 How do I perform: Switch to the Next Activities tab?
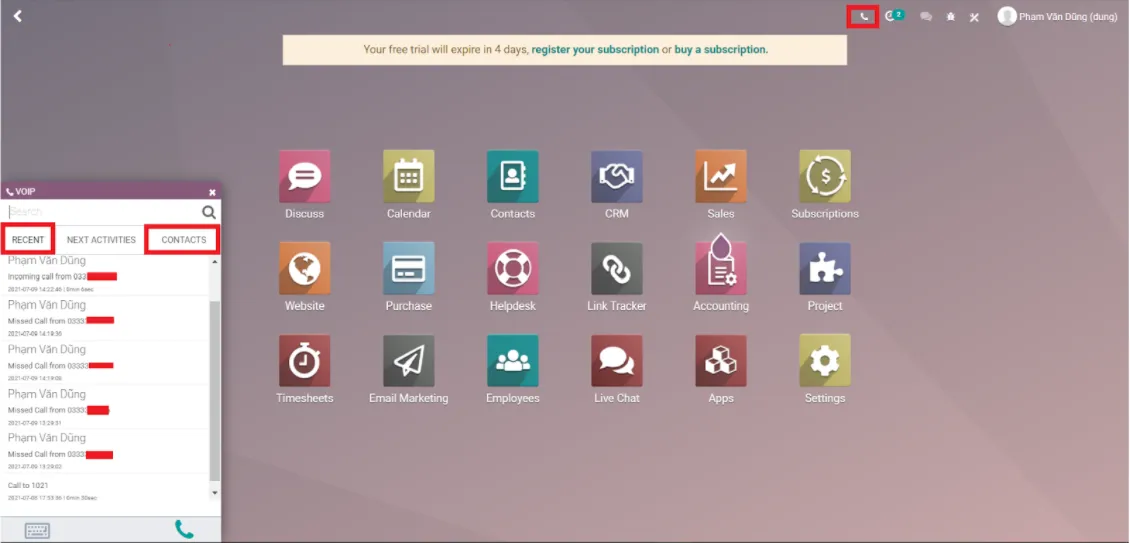(101, 239)
